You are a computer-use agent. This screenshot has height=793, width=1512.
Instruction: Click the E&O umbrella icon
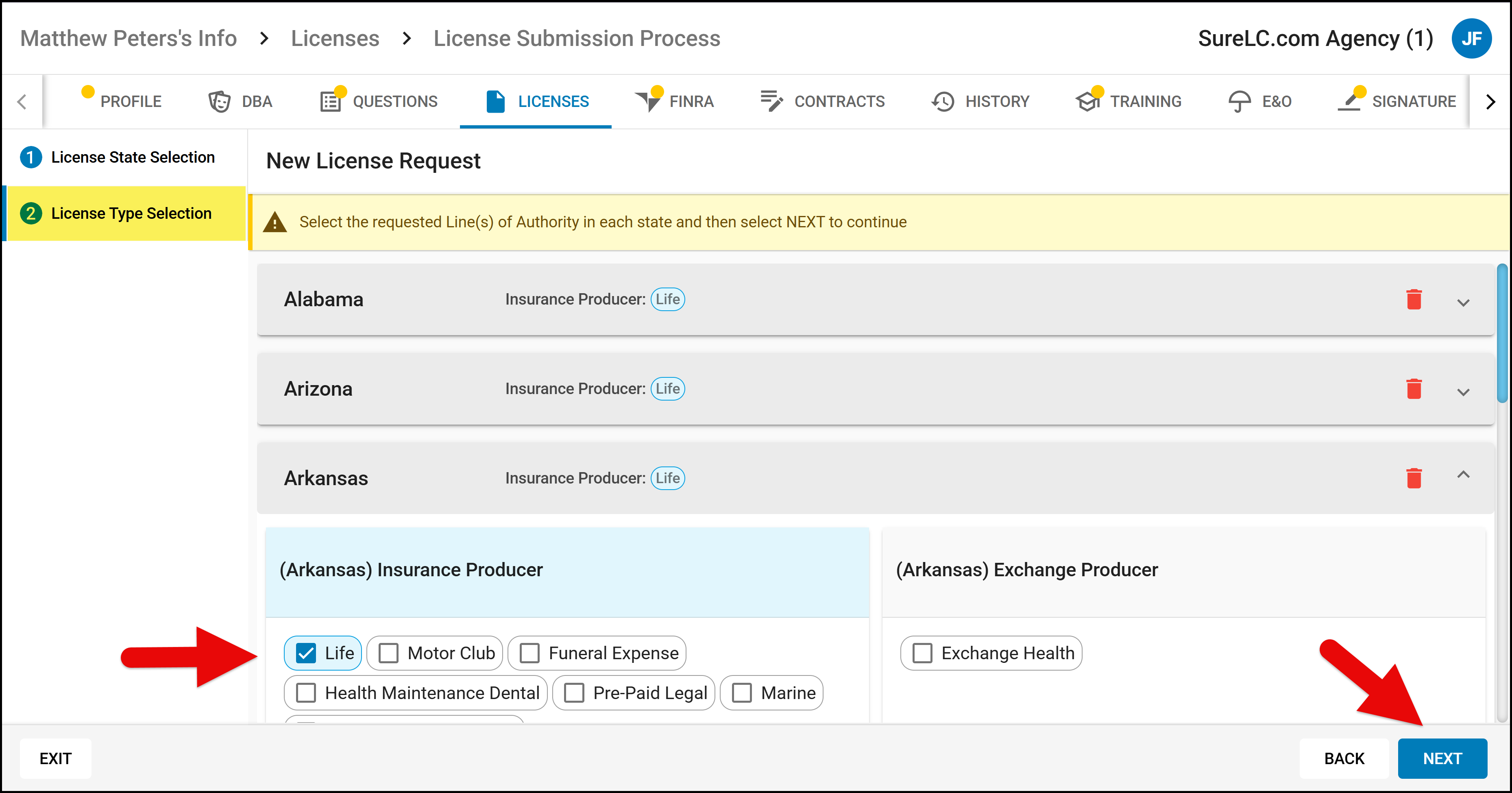(1239, 102)
